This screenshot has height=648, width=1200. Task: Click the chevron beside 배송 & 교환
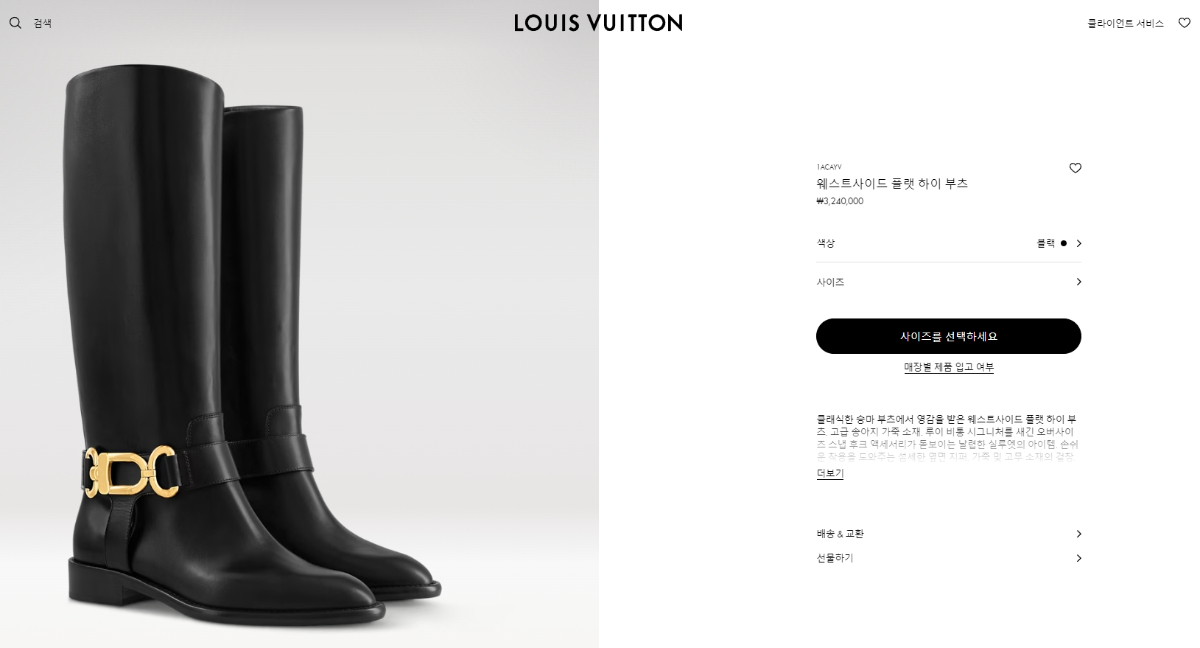point(1078,534)
